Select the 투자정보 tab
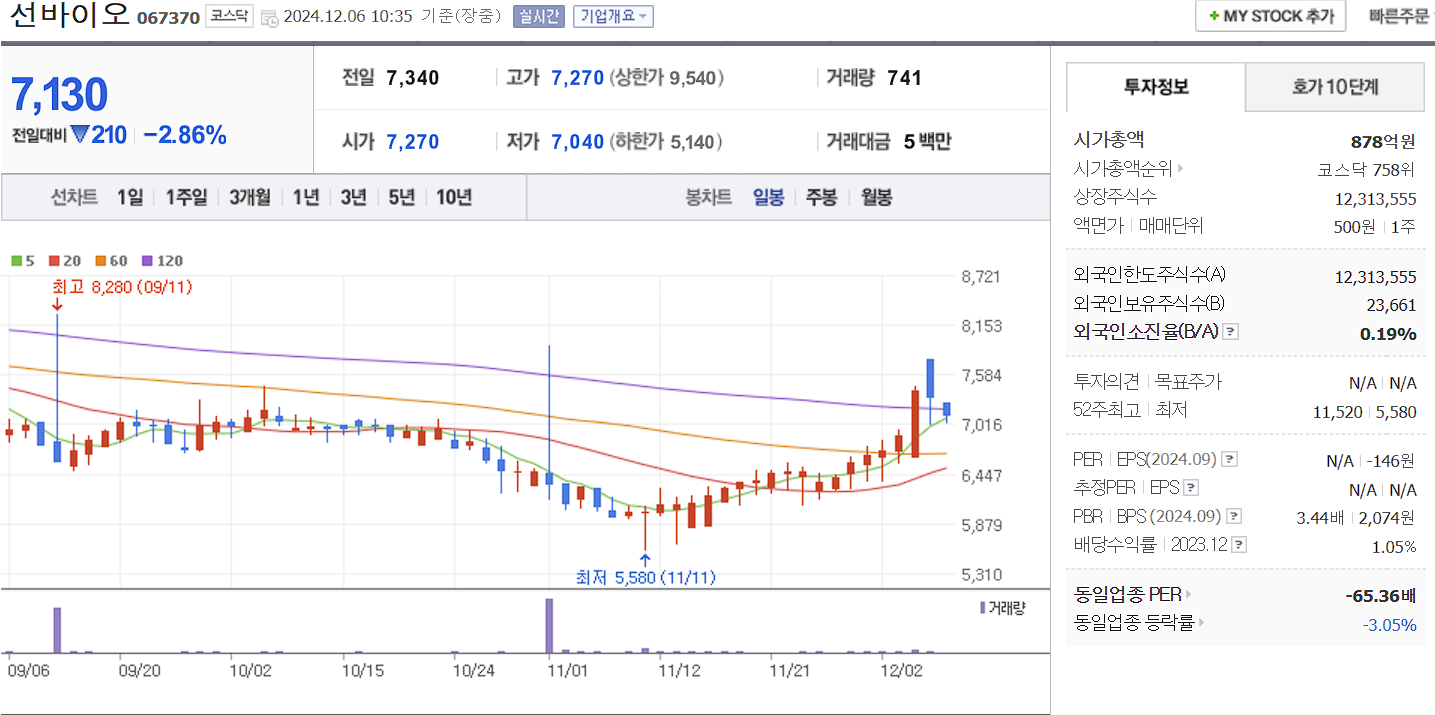The height and width of the screenshot is (715, 1435). click(1156, 86)
